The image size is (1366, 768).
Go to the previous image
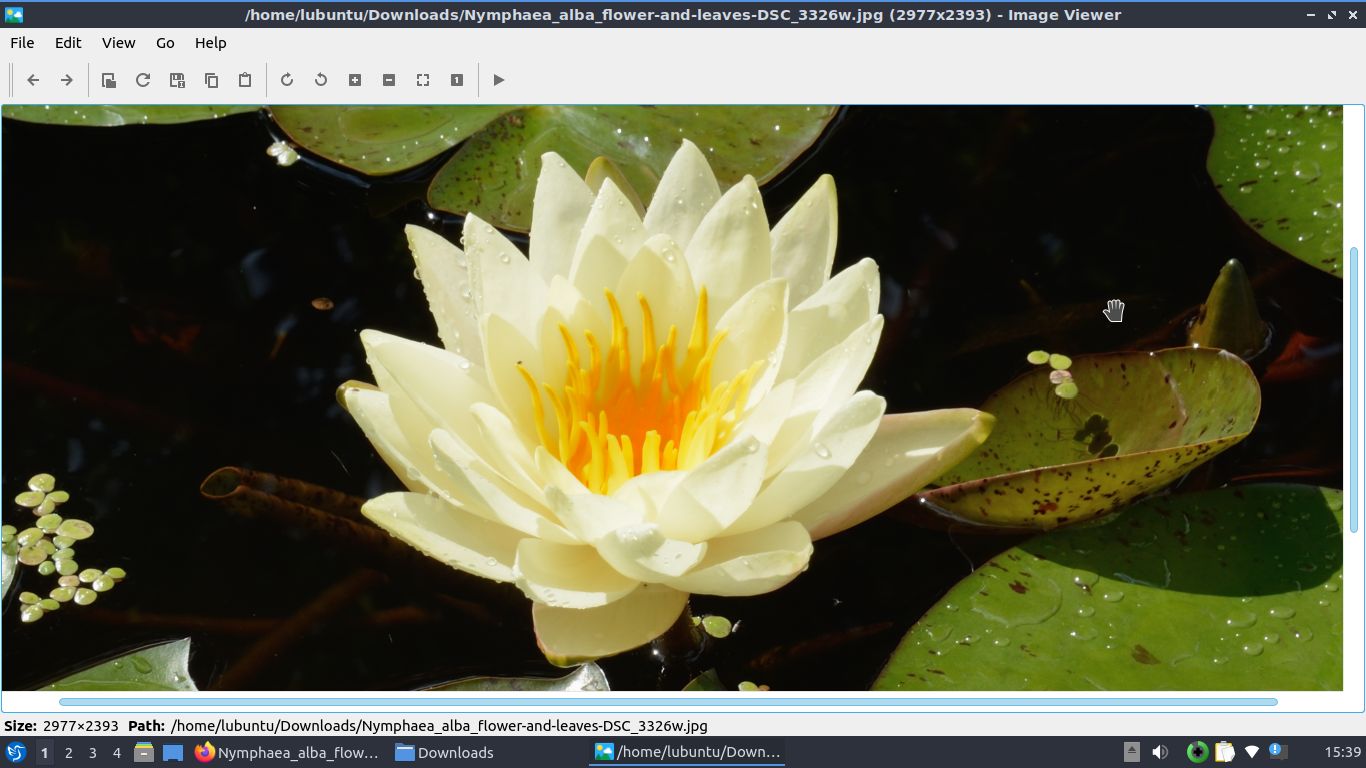pos(33,80)
